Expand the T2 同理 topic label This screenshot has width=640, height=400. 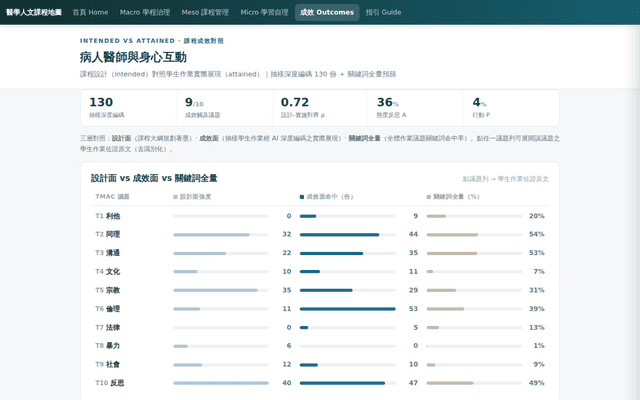tap(108, 234)
